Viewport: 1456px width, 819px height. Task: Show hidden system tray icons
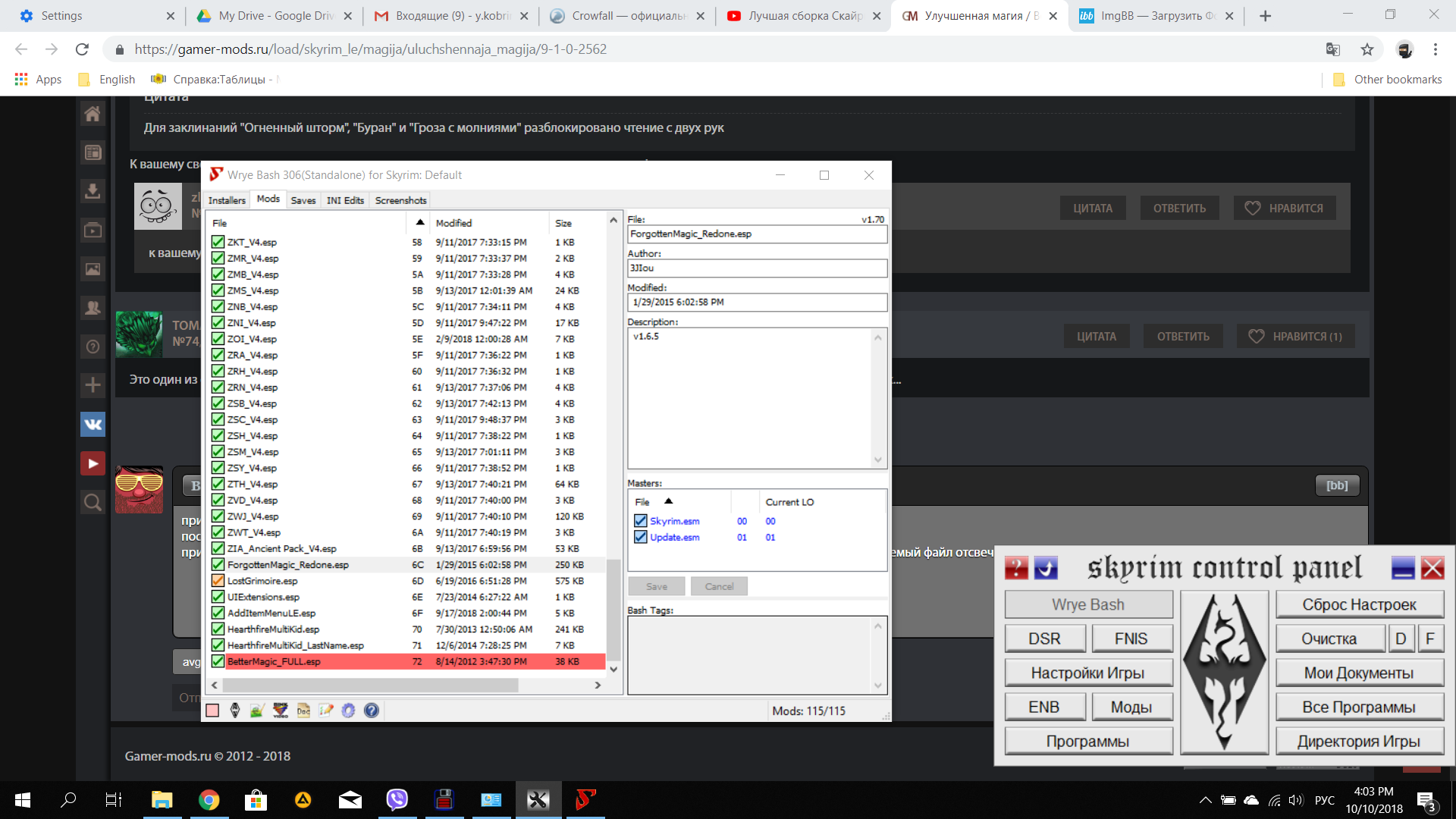(1205, 800)
